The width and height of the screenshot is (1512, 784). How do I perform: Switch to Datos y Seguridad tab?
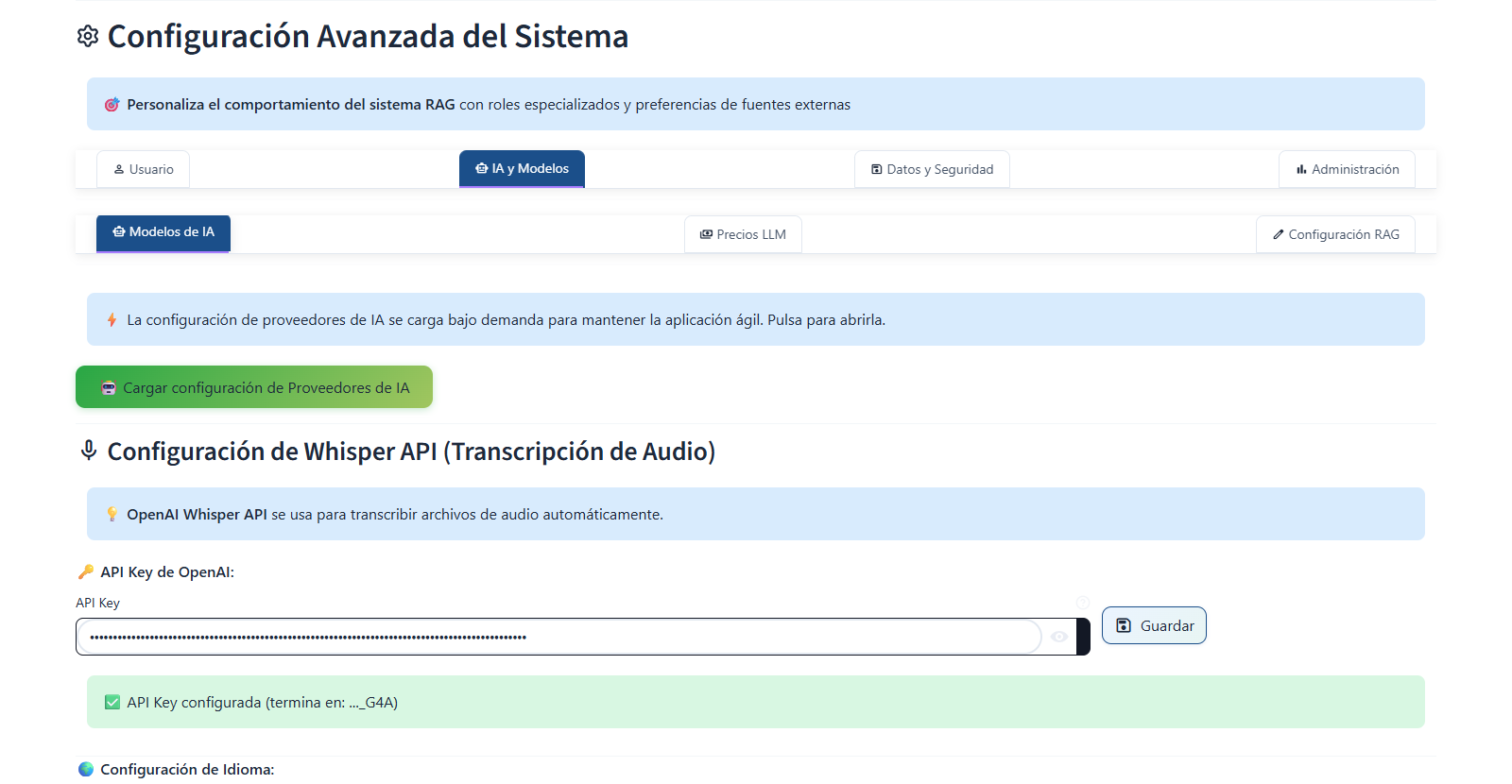(x=932, y=169)
